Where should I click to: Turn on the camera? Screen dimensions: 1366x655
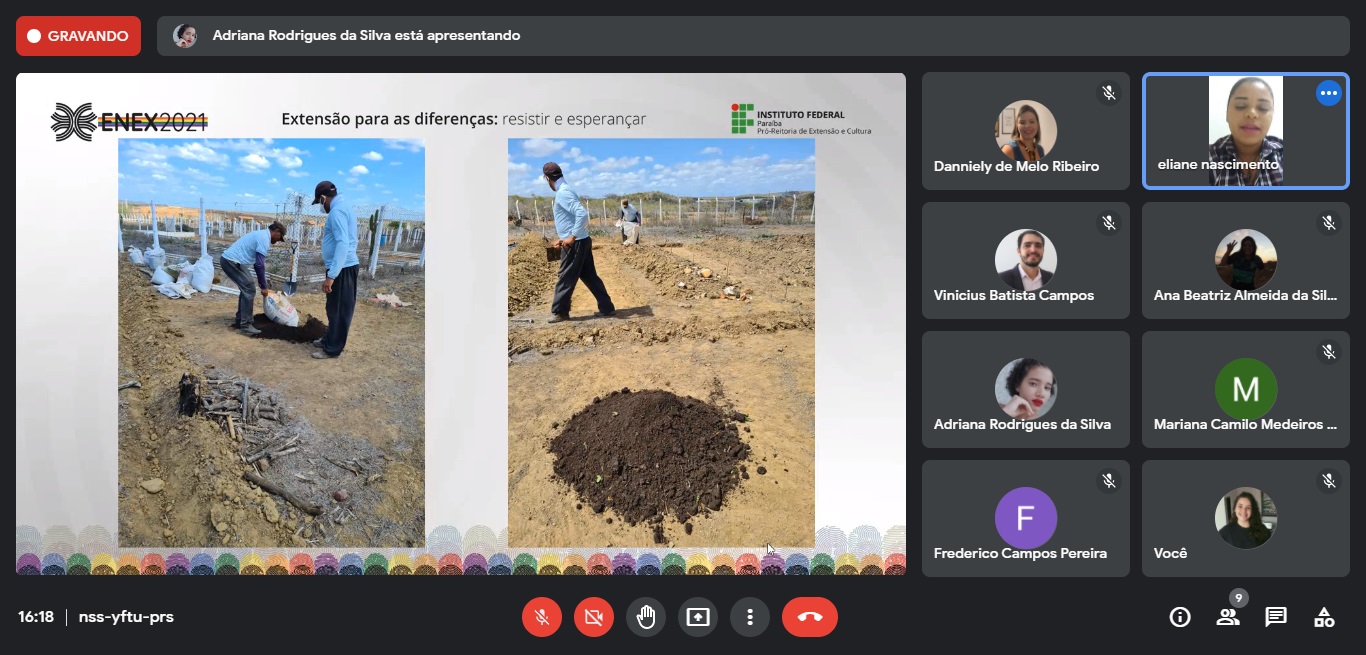pos(594,617)
